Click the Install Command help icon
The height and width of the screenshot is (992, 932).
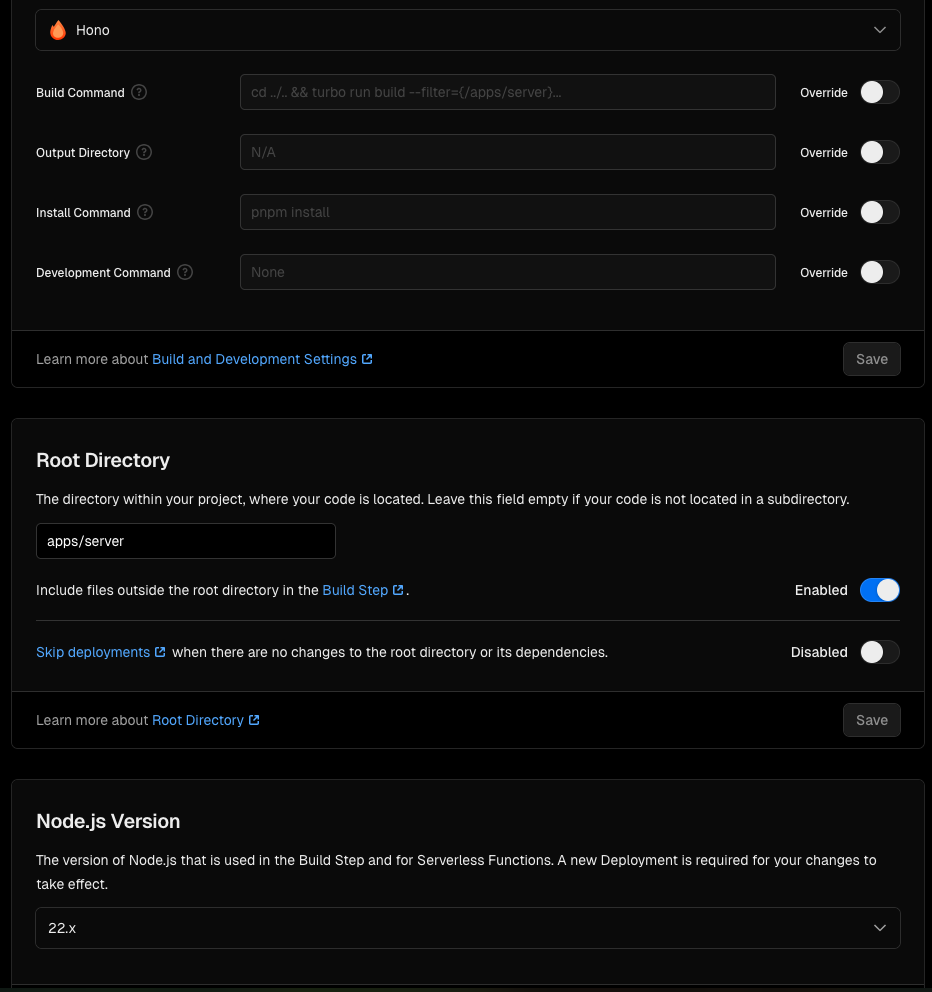tap(145, 213)
